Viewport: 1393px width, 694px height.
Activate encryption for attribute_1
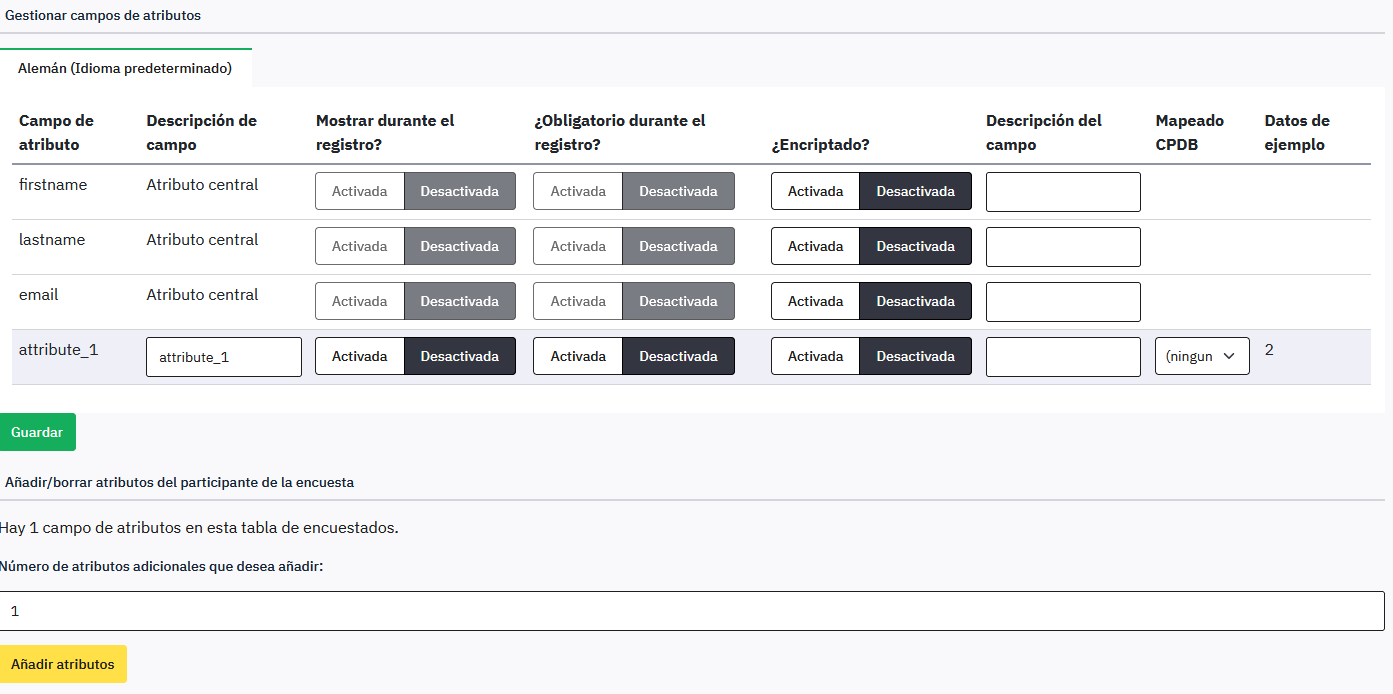[x=815, y=356]
